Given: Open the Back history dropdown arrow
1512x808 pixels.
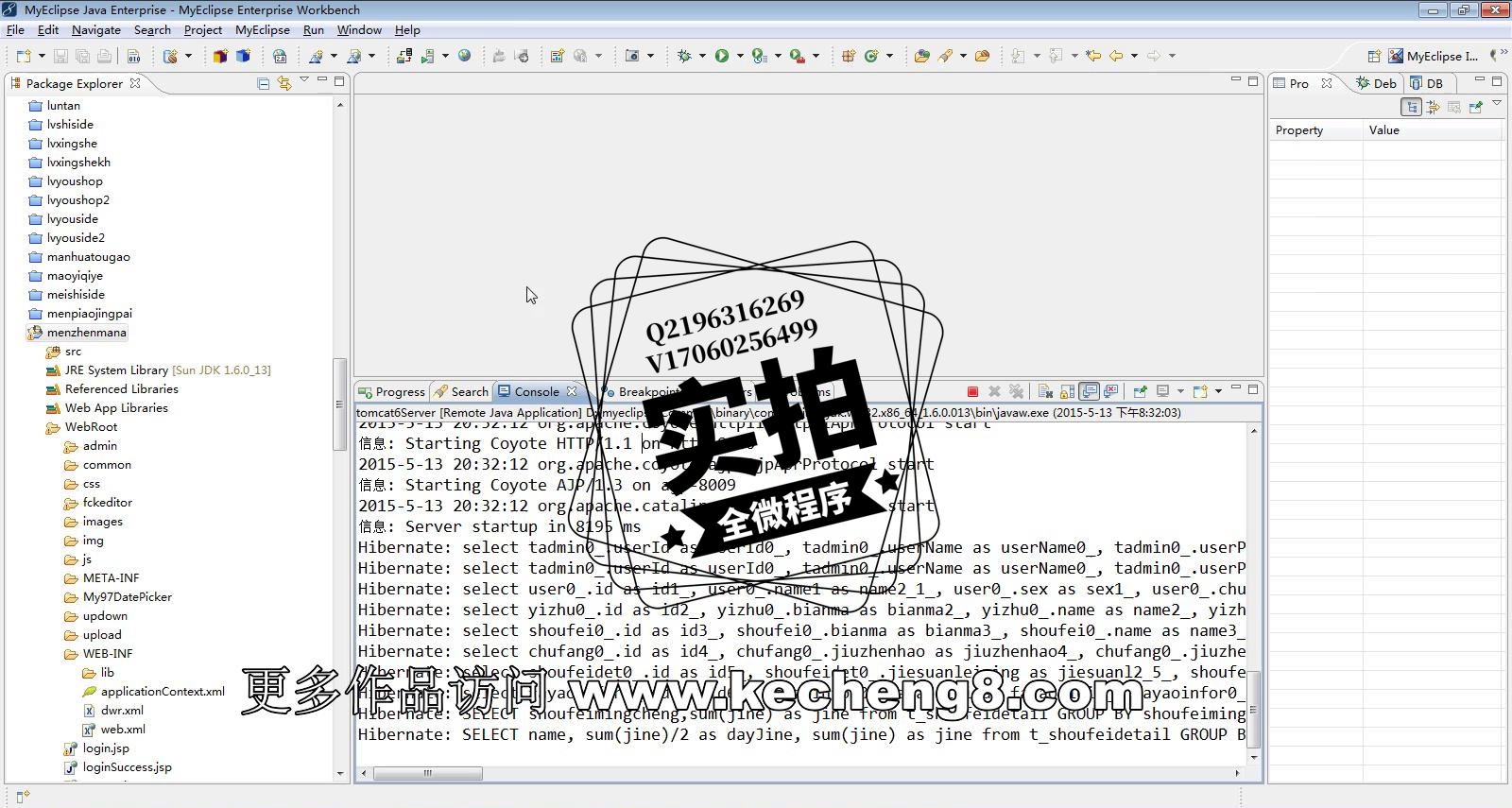Looking at the screenshot, I should (x=1134, y=56).
